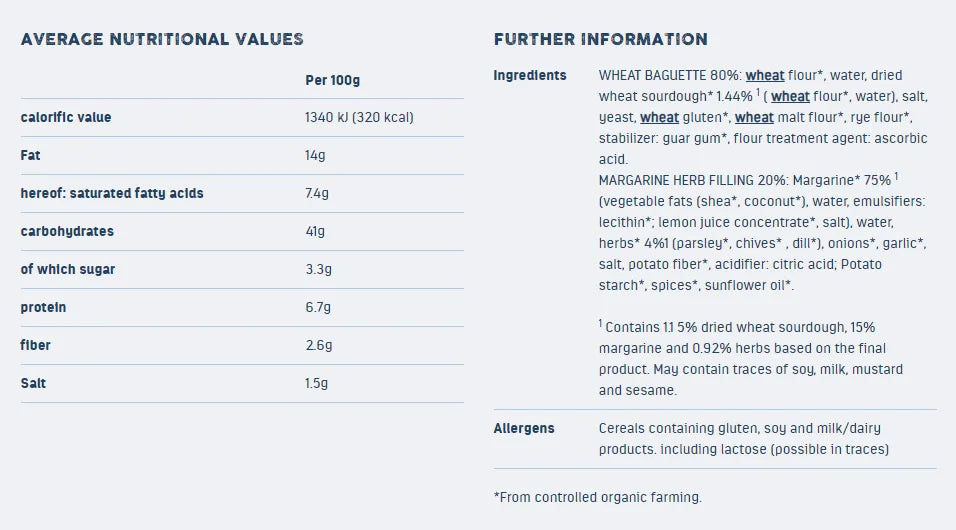Click the Fat row label
Image resolution: width=956 pixels, height=530 pixels.
tap(30, 155)
